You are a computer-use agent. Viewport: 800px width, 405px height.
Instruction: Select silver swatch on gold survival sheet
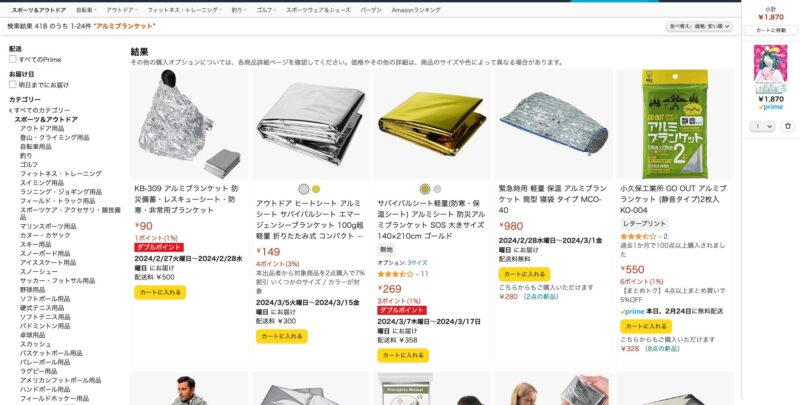pyautogui.click(x=437, y=189)
